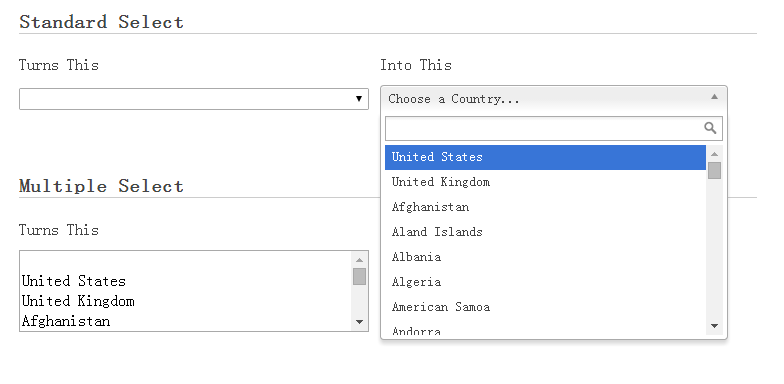Click the dropdown list scrollbar thumb
The width and height of the screenshot is (784, 384).
[x=714, y=170]
